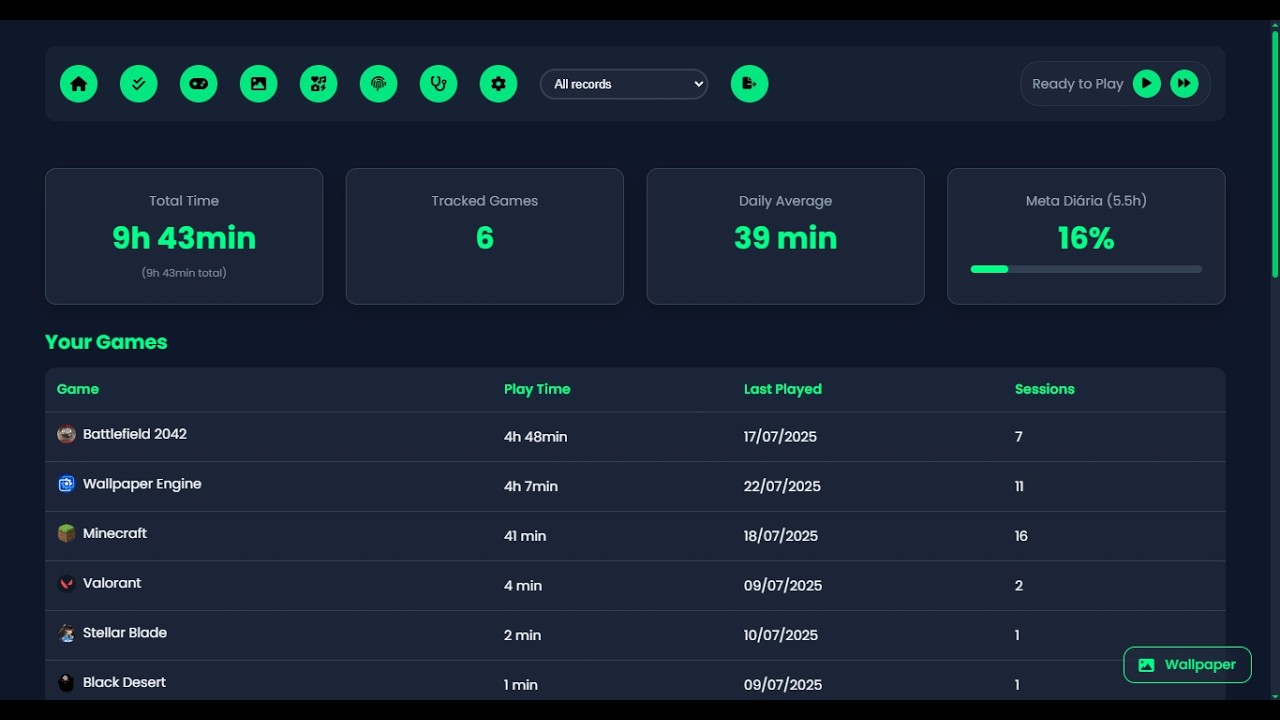The height and width of the screenshot is (720, 1280).
Task: Click the Tracked Games count 6
Action: coord(485,238)
